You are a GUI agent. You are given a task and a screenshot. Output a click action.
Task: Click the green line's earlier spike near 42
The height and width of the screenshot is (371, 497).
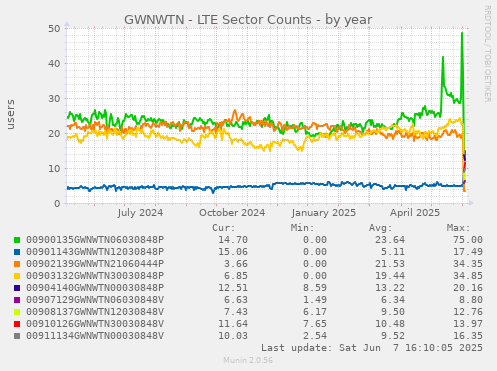443,57
